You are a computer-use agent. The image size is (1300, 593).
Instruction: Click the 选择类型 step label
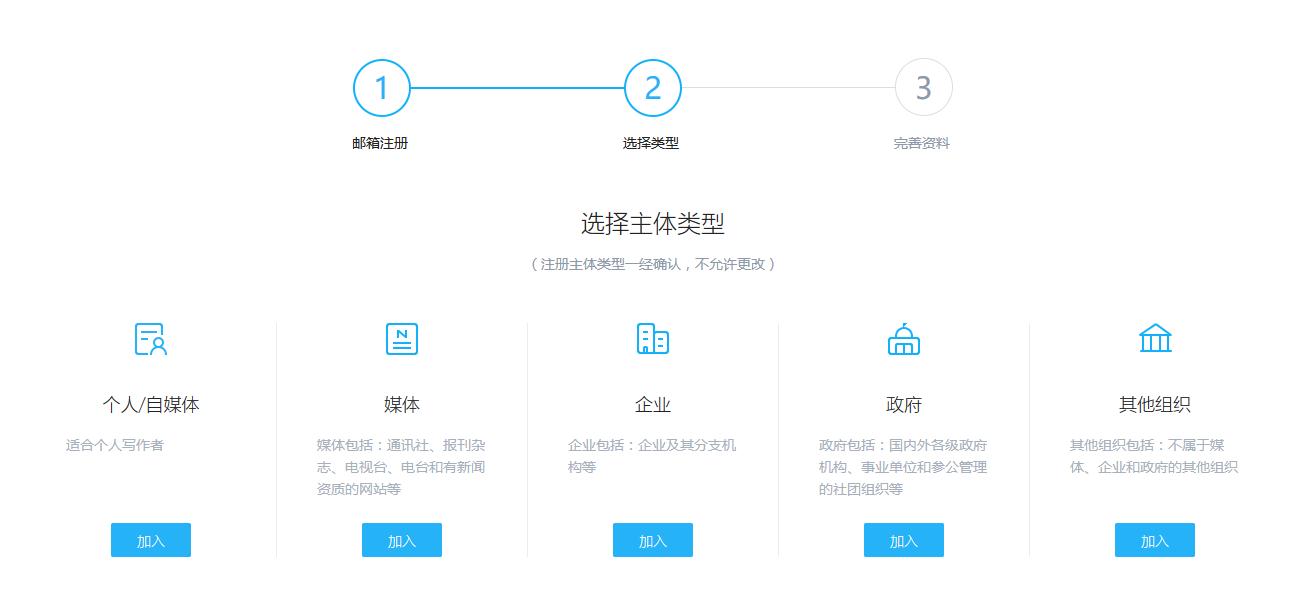[x=653, y=143]
